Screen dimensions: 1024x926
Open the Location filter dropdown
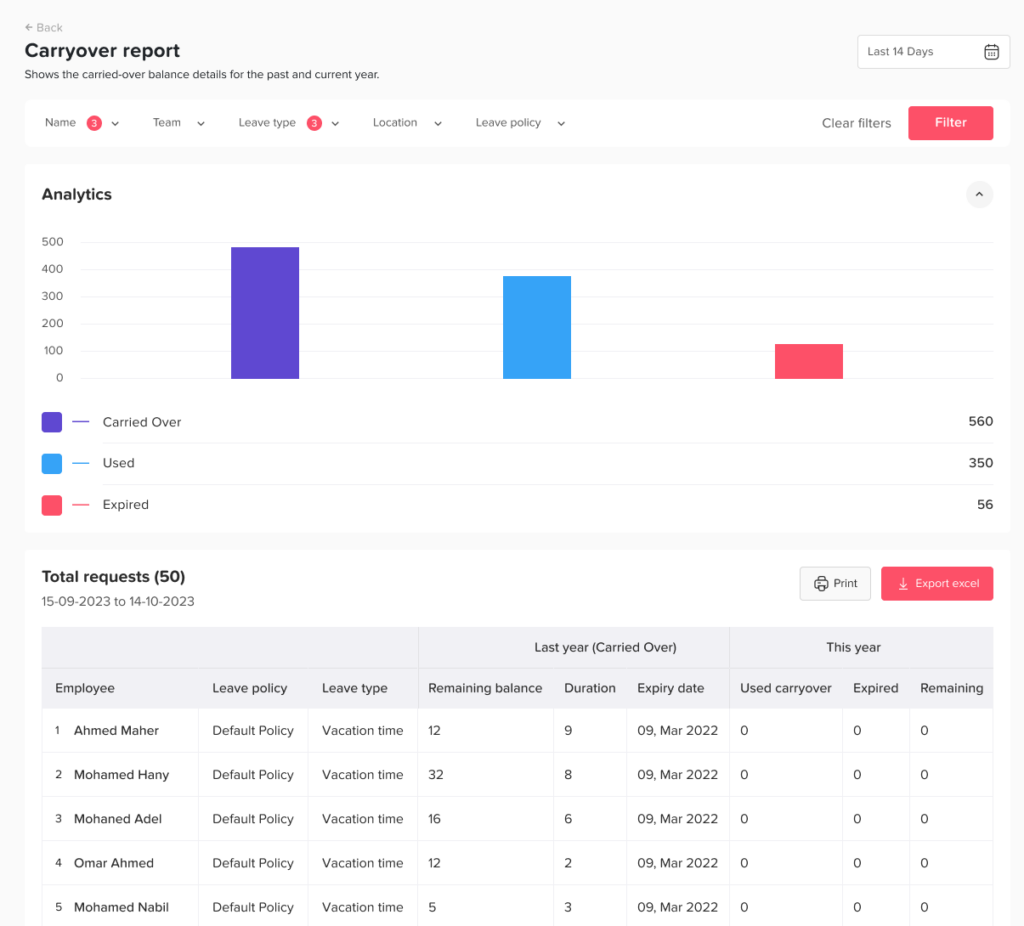(407, 123)
